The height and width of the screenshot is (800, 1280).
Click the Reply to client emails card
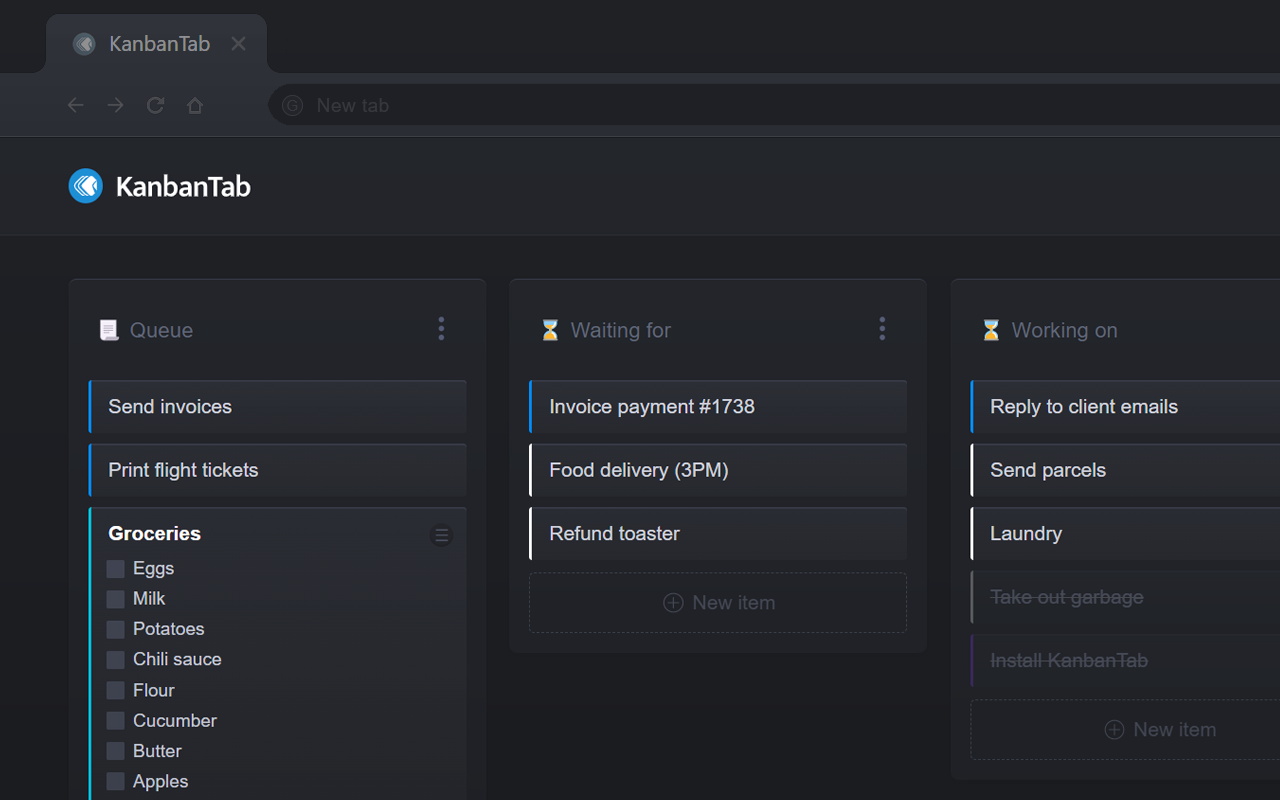(1125, 407)
